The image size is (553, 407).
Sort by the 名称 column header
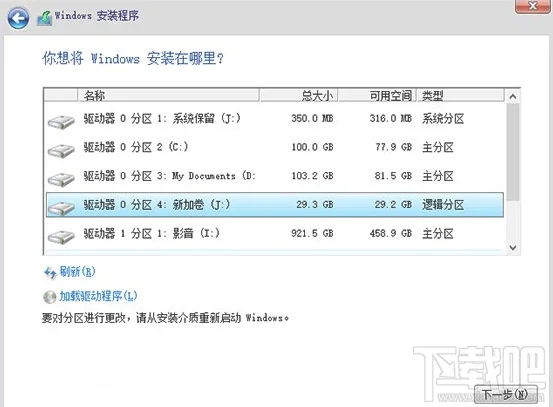tap(168, 95)
